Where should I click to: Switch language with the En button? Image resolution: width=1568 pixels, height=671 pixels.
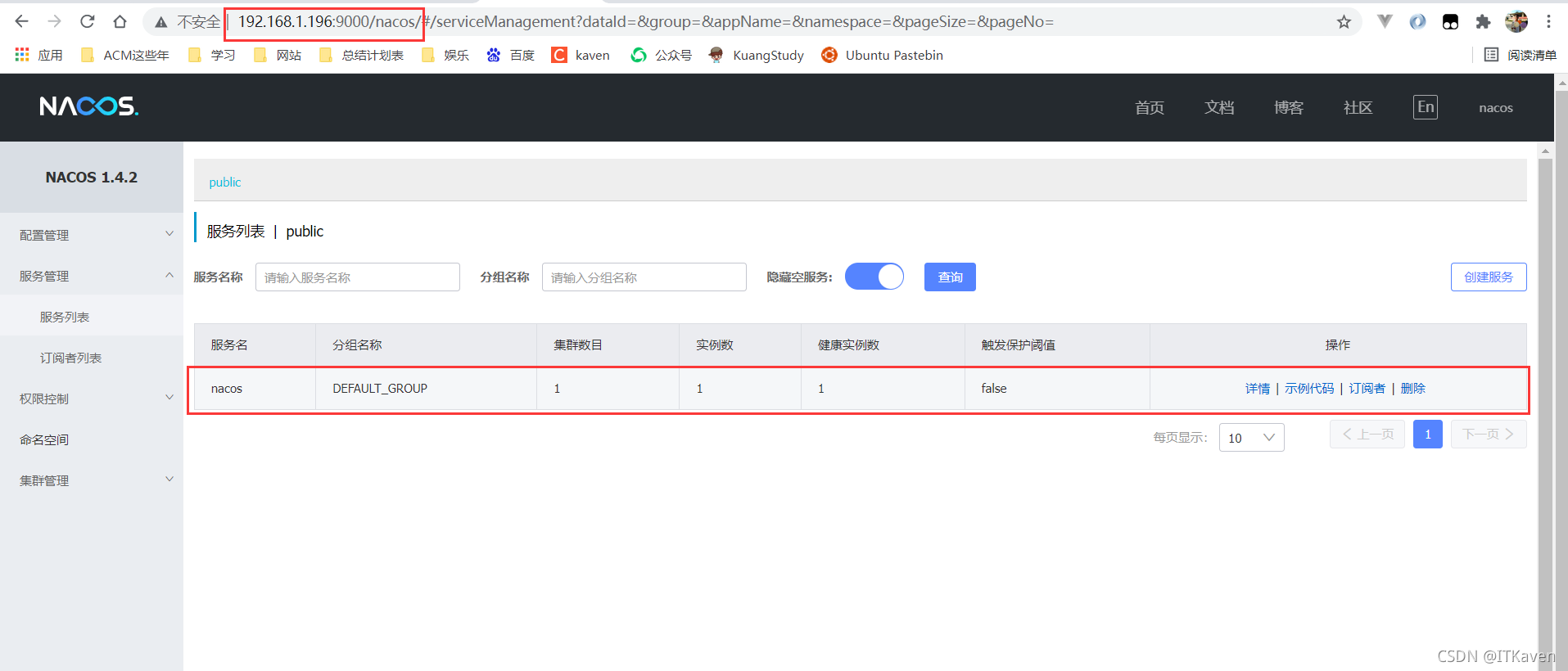pyautogui.click(x=1426, y=107)
